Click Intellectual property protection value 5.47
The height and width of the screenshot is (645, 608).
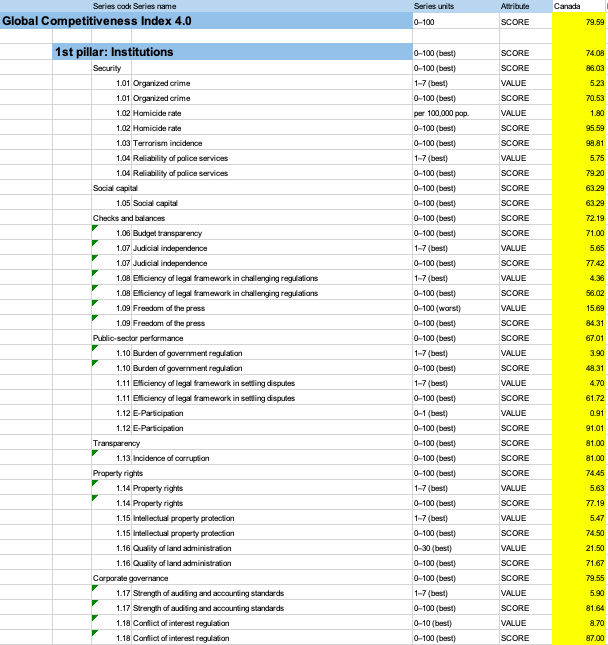(x=579, y=518)
